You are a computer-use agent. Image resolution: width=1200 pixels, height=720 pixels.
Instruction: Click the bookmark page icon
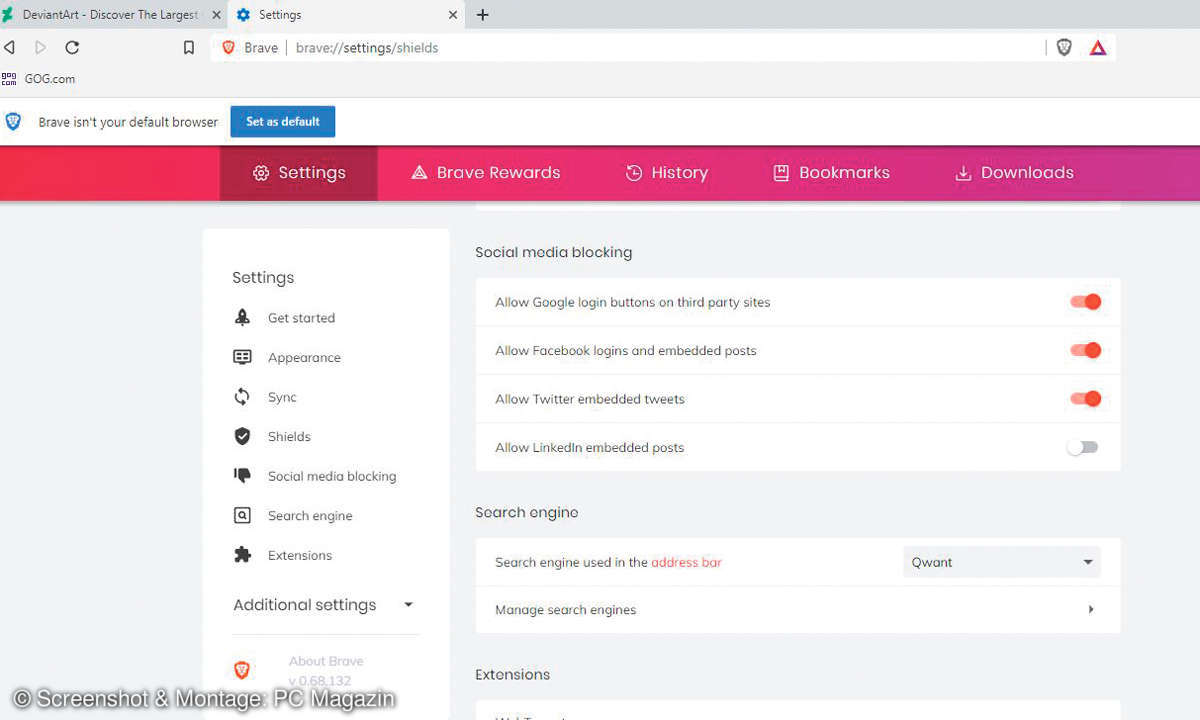pos(189,47)
